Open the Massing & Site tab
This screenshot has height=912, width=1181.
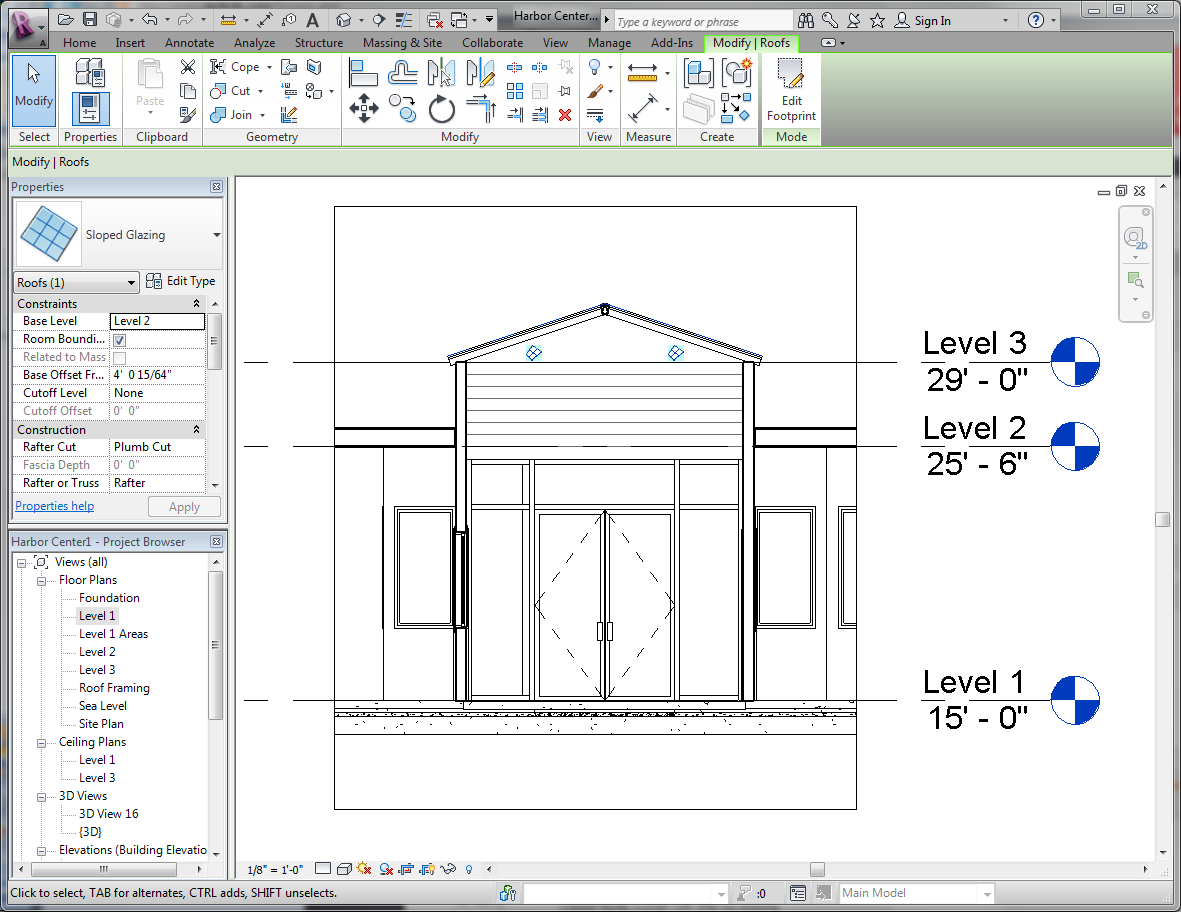402,43
